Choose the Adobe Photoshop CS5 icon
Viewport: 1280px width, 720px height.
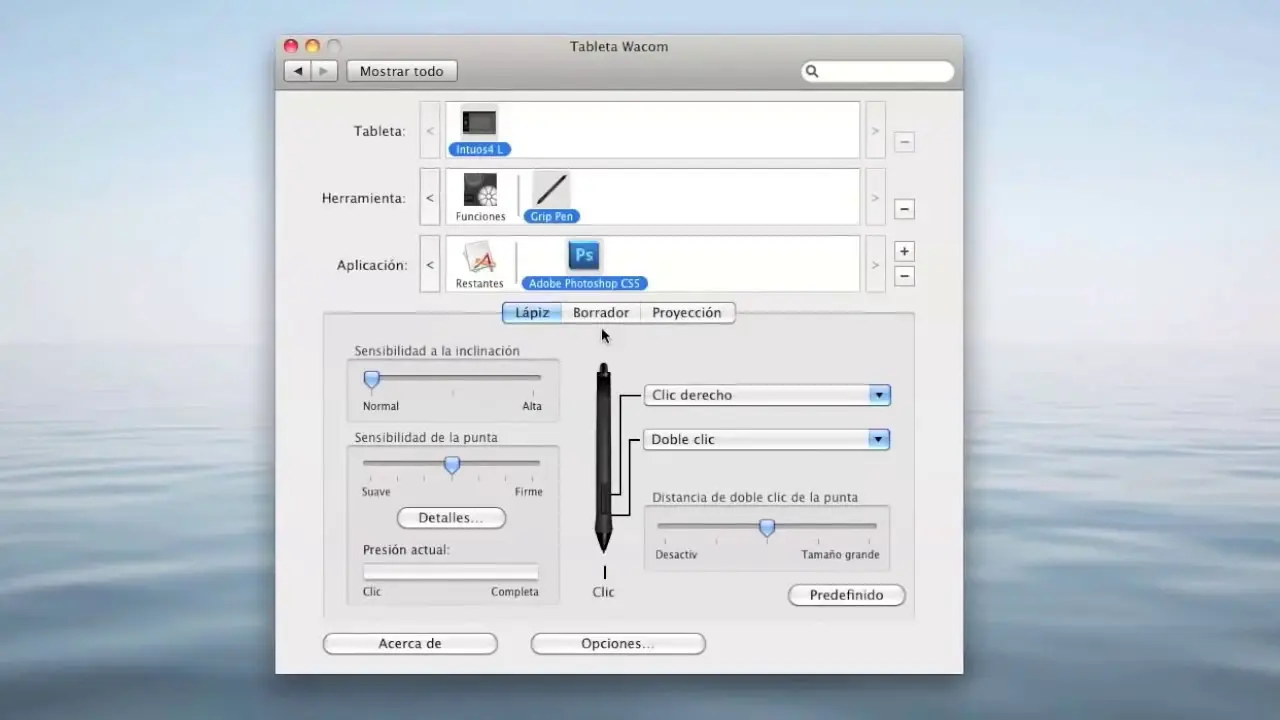pyautogui.click(x=584, y=257)
